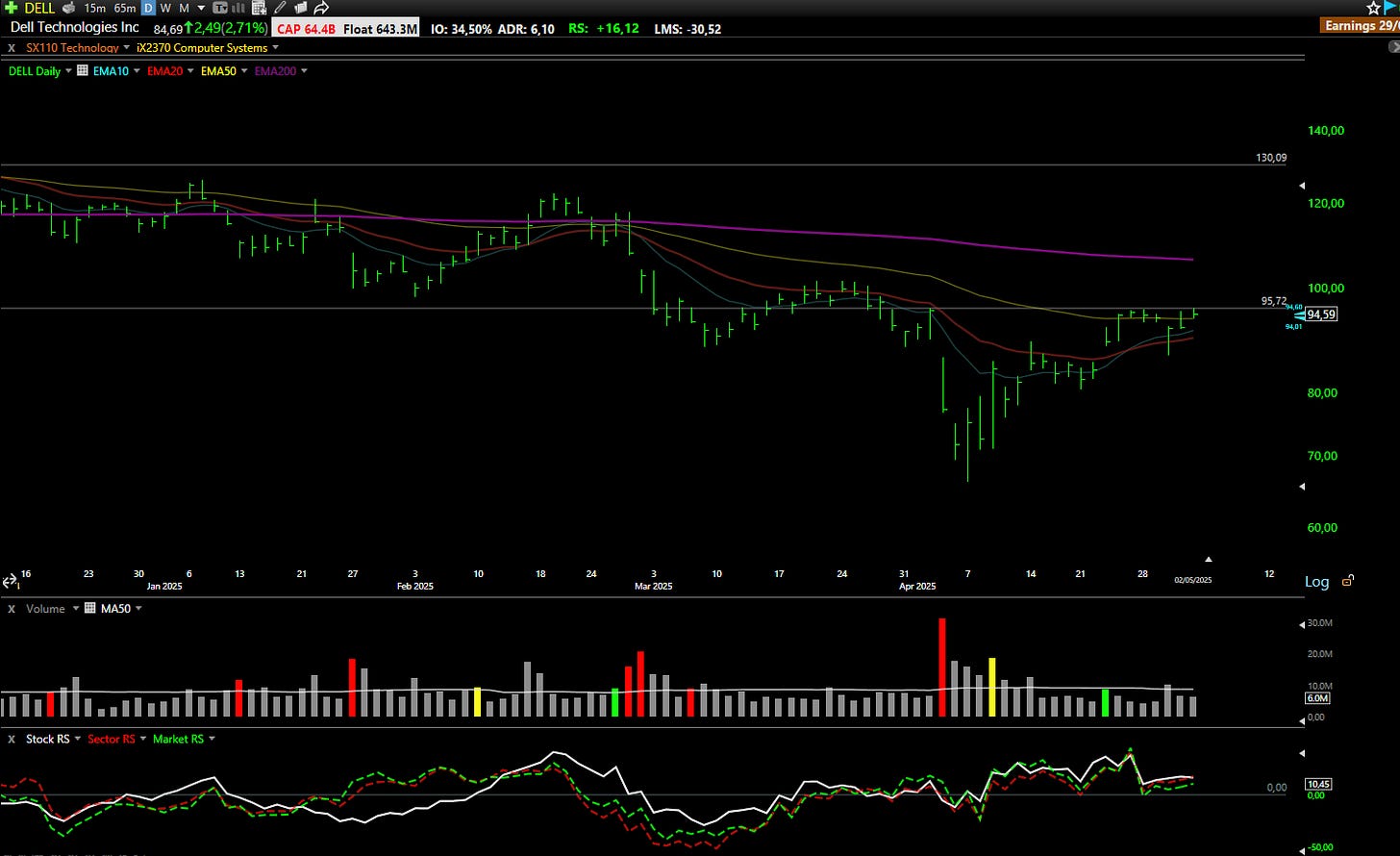
Task: Click the 130,09 horizontal line label
Action: [1271, 158]
